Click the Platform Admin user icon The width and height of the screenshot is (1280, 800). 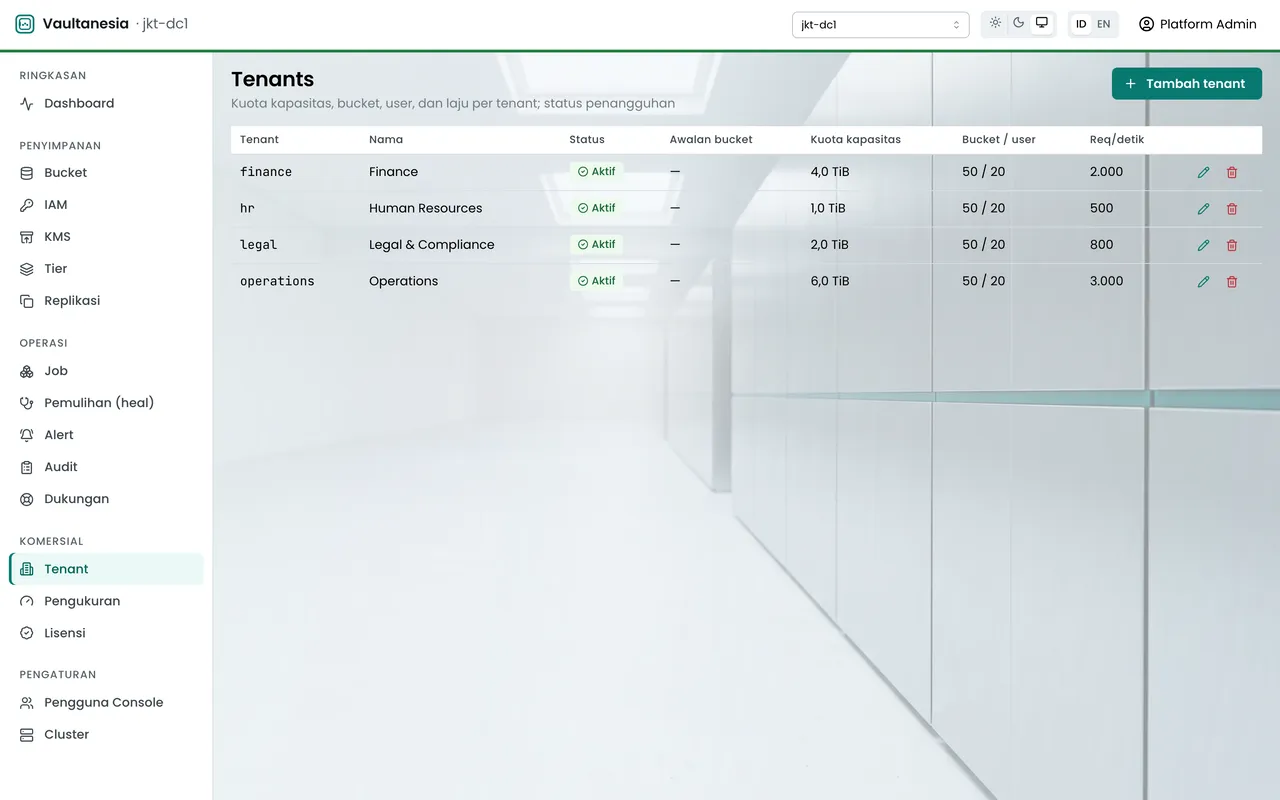click(x=1146, y=24)
